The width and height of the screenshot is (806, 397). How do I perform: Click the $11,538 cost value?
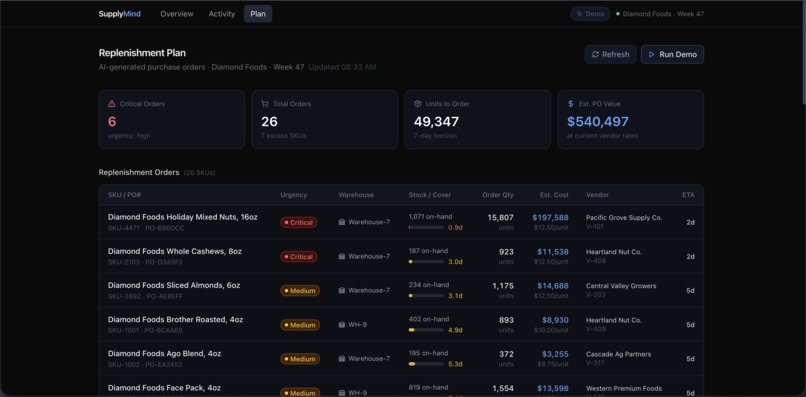553,252
